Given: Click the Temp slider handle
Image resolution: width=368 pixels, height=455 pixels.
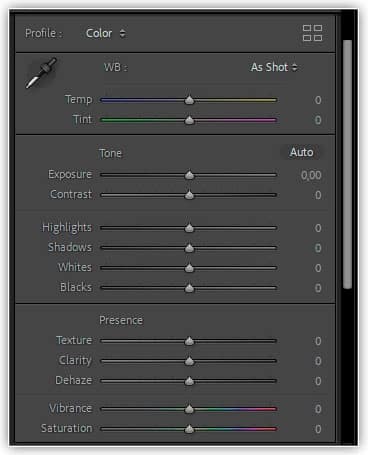Looking at the screenshot, I should [x=189, y=100].
